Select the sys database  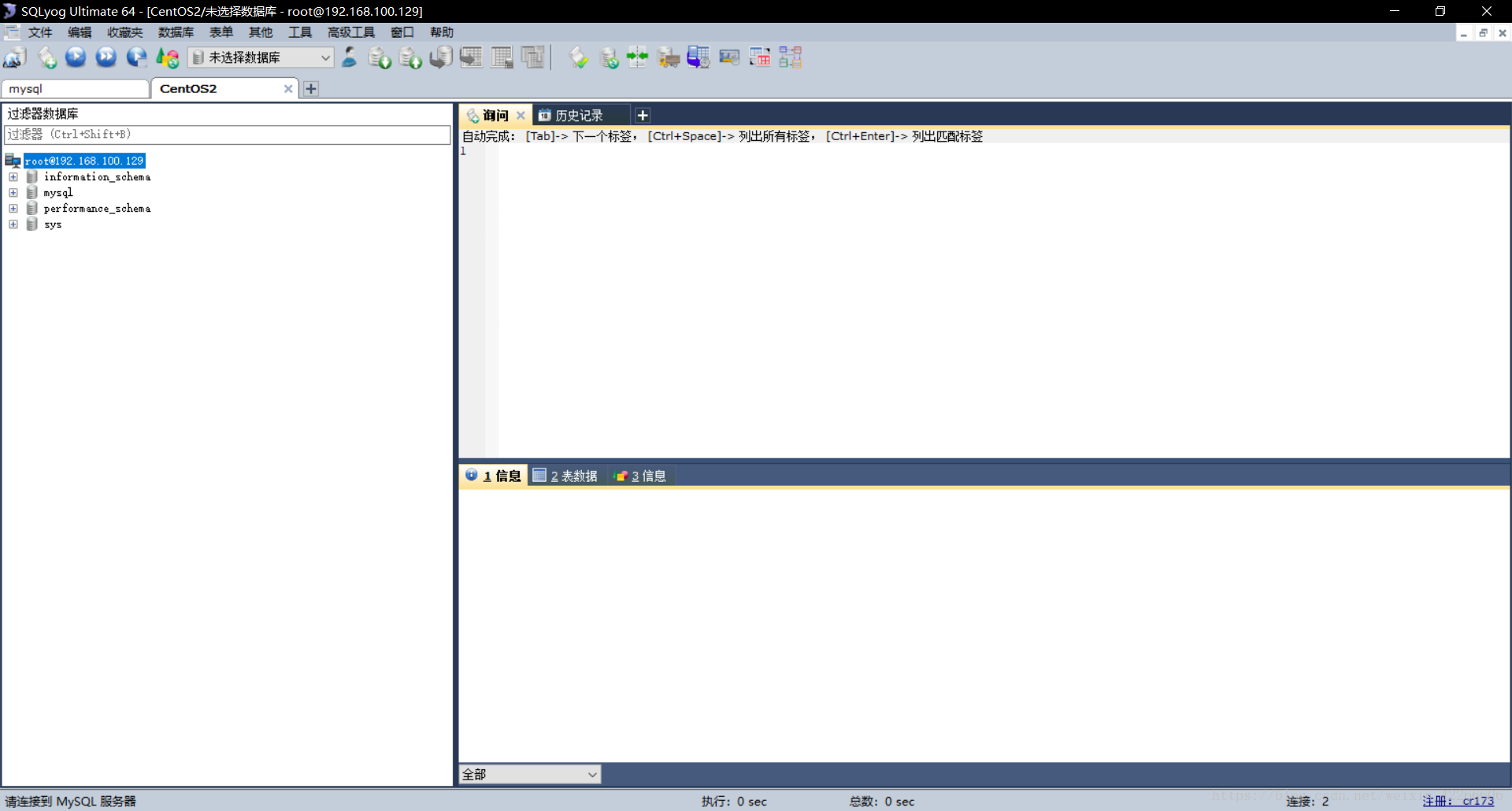tap(53, 224)
